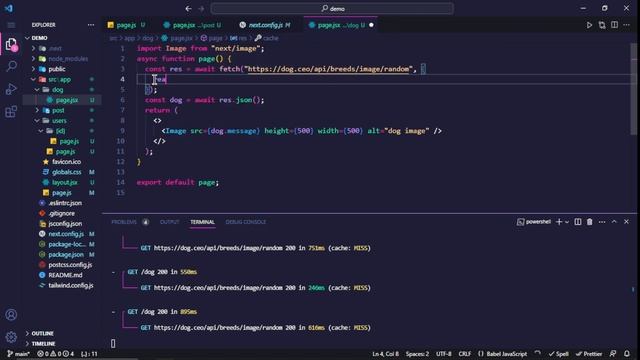The image size is (640, 360).
Task: Go back with the navigation arrow
Action: coord(188,8)
